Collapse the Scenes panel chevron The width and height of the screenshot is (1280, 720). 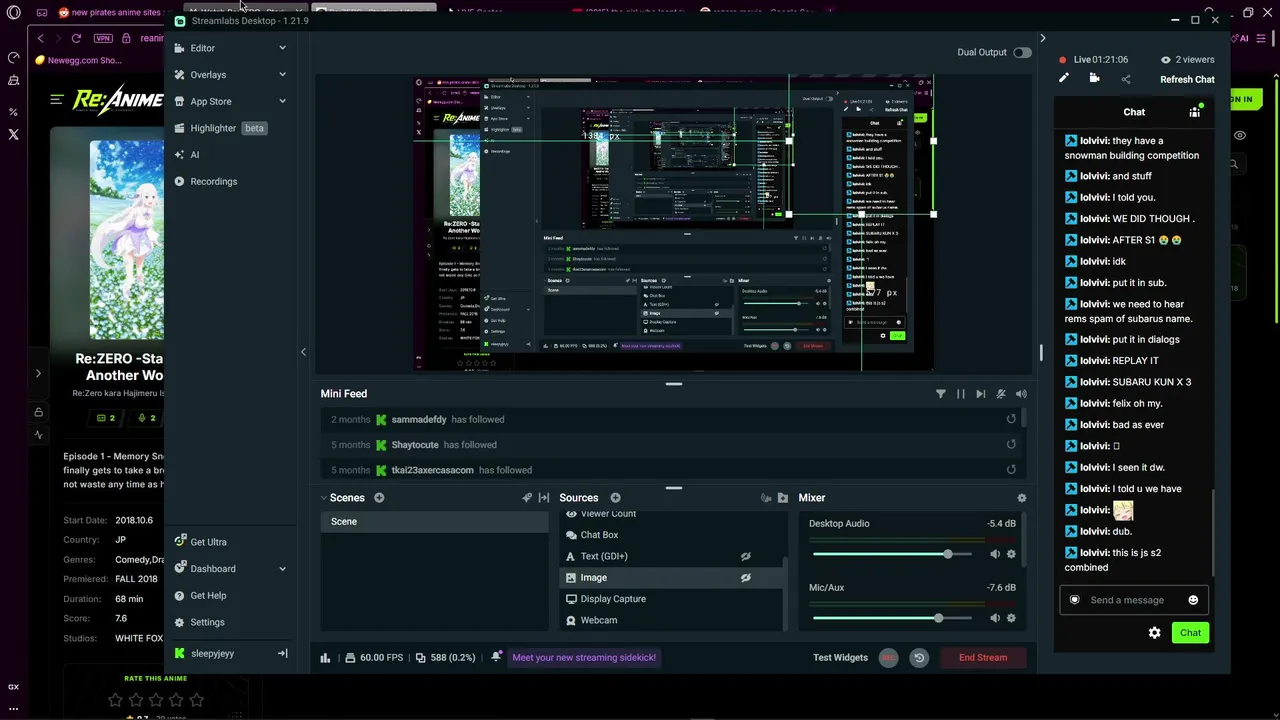pyautogui.click(x=324, y=498)
